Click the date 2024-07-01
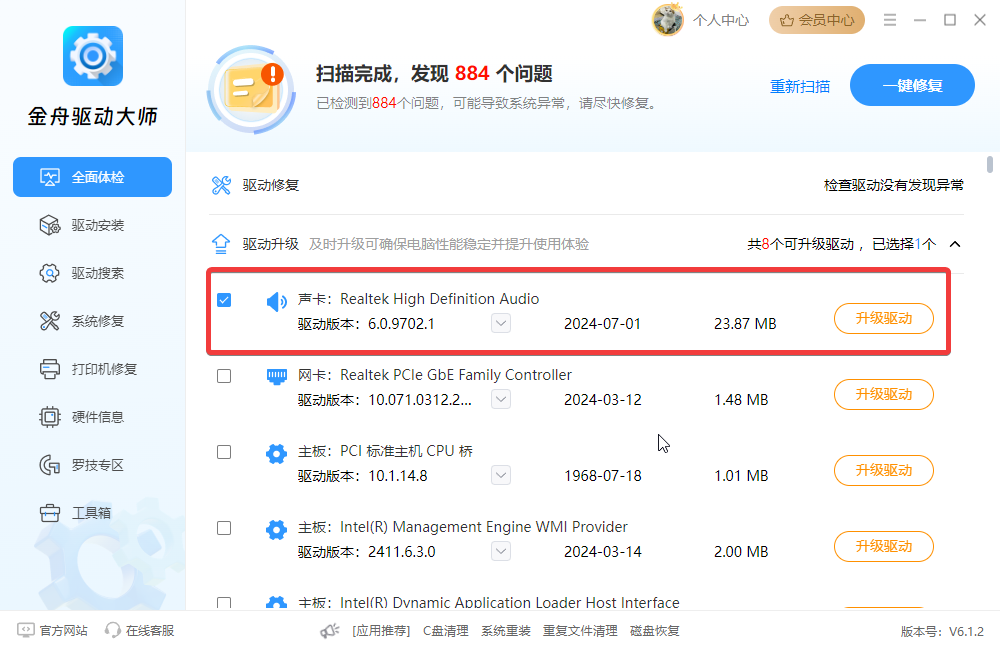The height and width of the screenshot is (650, 1000). [x=602, y=324]
